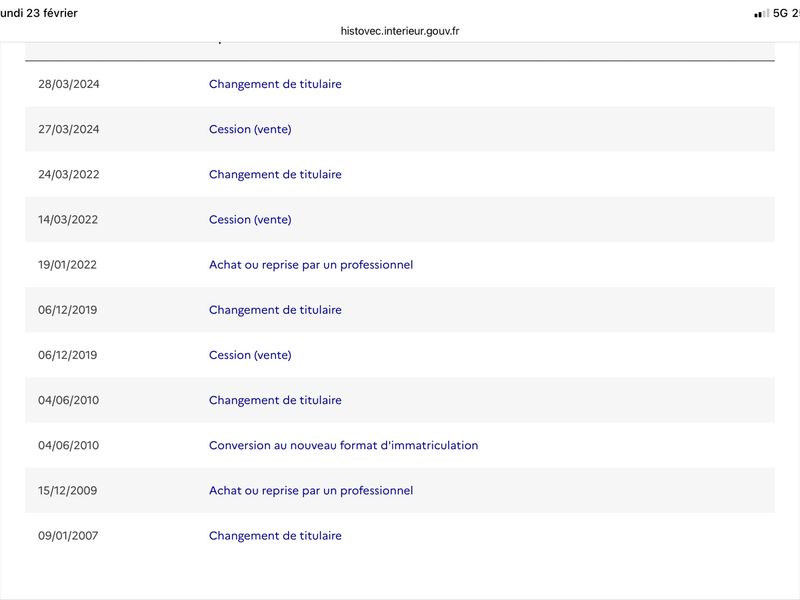This screenshot has height=600, width=800.
Task: Tap the 19/01/2022 date cell
Action: pyautogui.click(x=69, y=265)
